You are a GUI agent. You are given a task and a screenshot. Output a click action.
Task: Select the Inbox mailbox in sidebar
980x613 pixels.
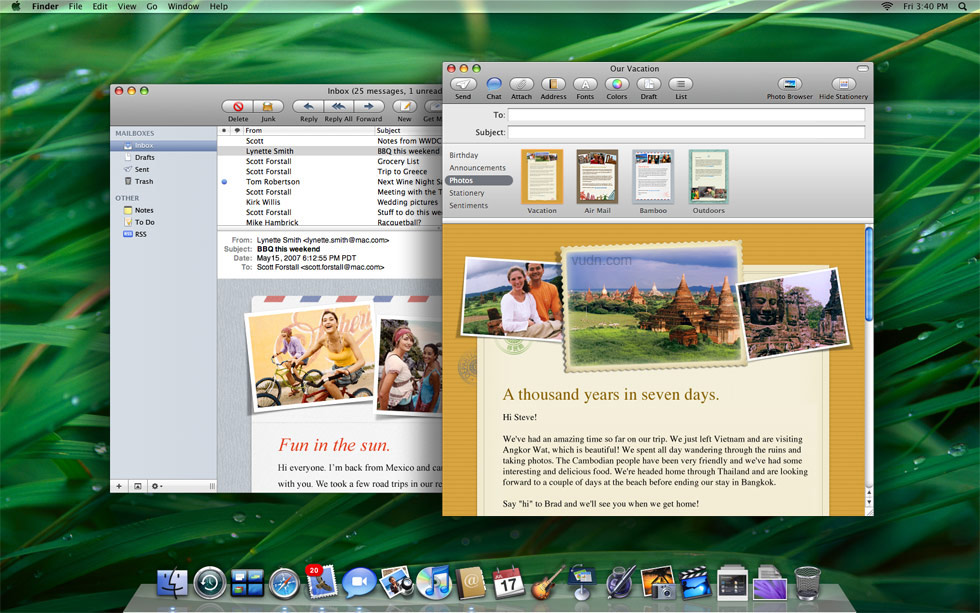click(164, 146)
